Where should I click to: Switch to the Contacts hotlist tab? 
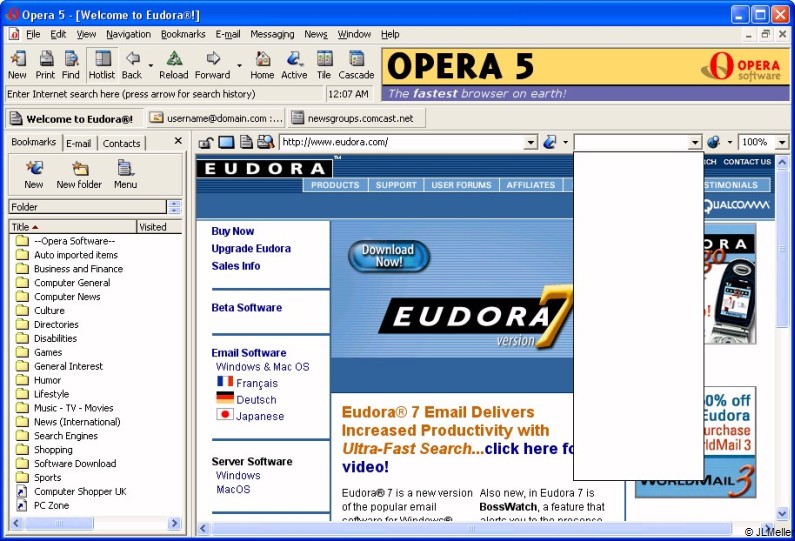click(122, 143)
